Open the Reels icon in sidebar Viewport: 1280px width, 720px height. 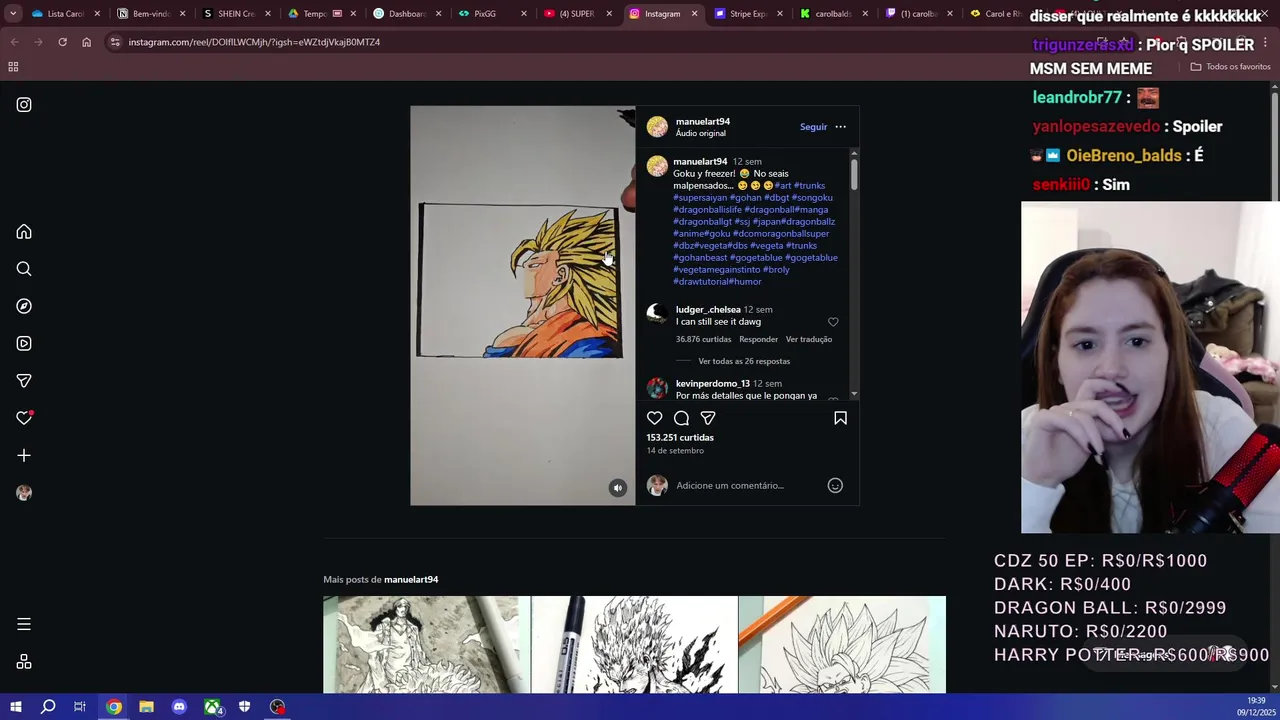24,343
